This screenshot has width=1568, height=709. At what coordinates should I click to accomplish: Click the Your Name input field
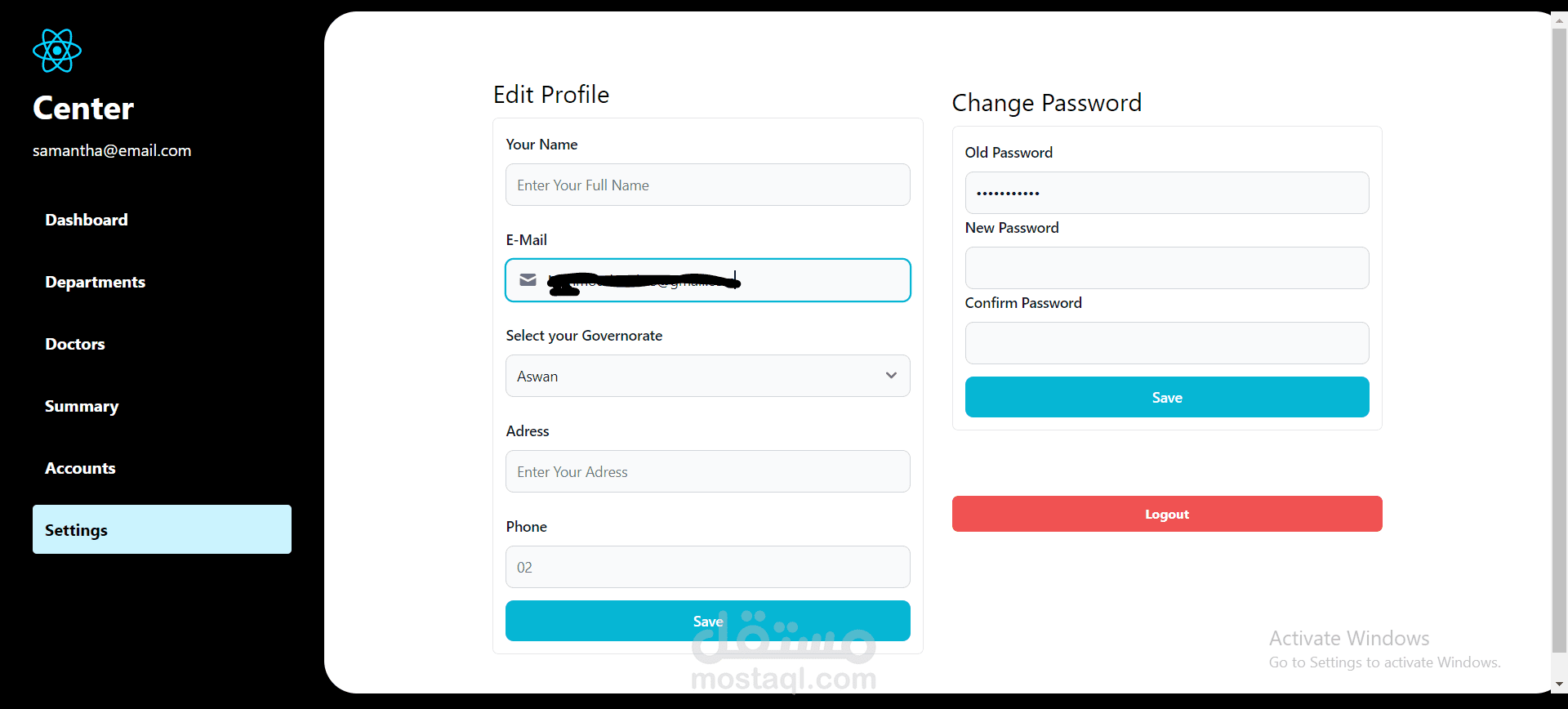pyautogui.click(x=707, y=185)
